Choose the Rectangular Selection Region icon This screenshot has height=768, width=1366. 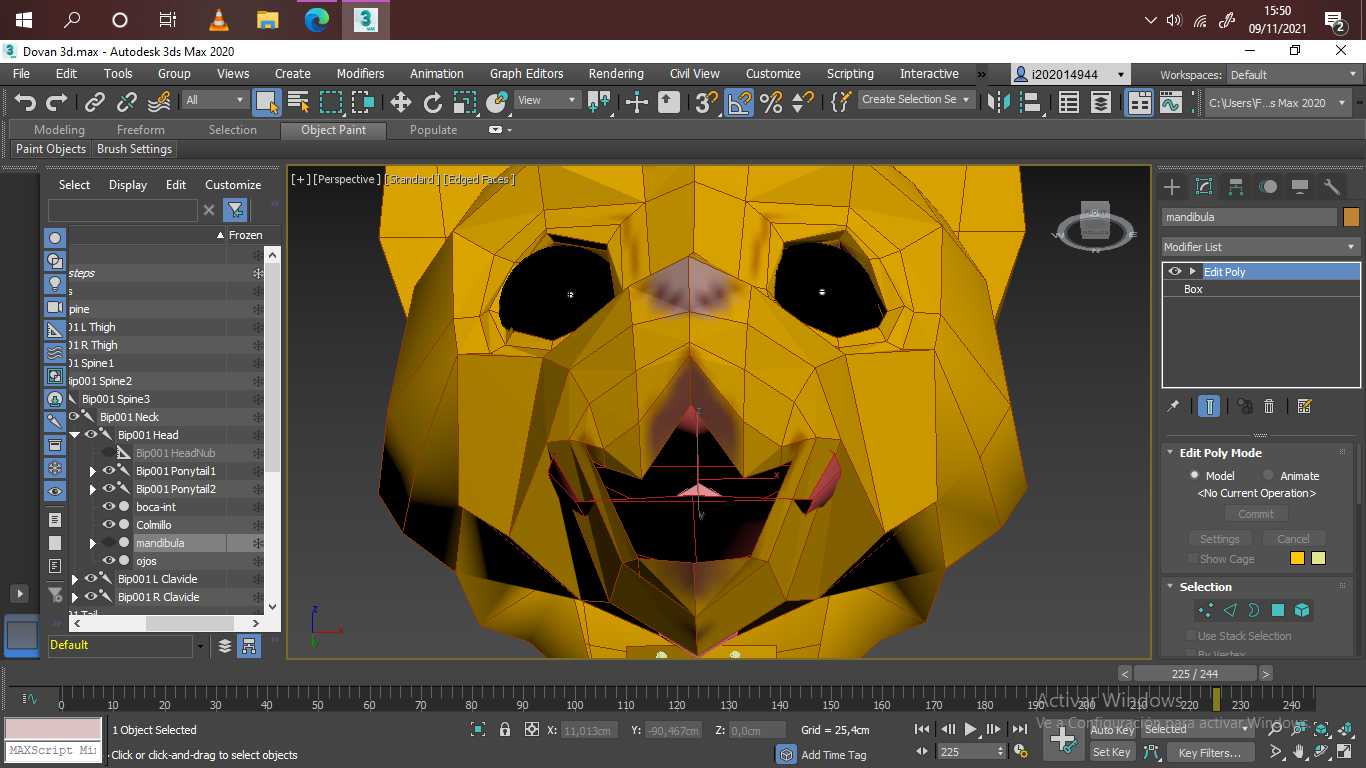331,101
